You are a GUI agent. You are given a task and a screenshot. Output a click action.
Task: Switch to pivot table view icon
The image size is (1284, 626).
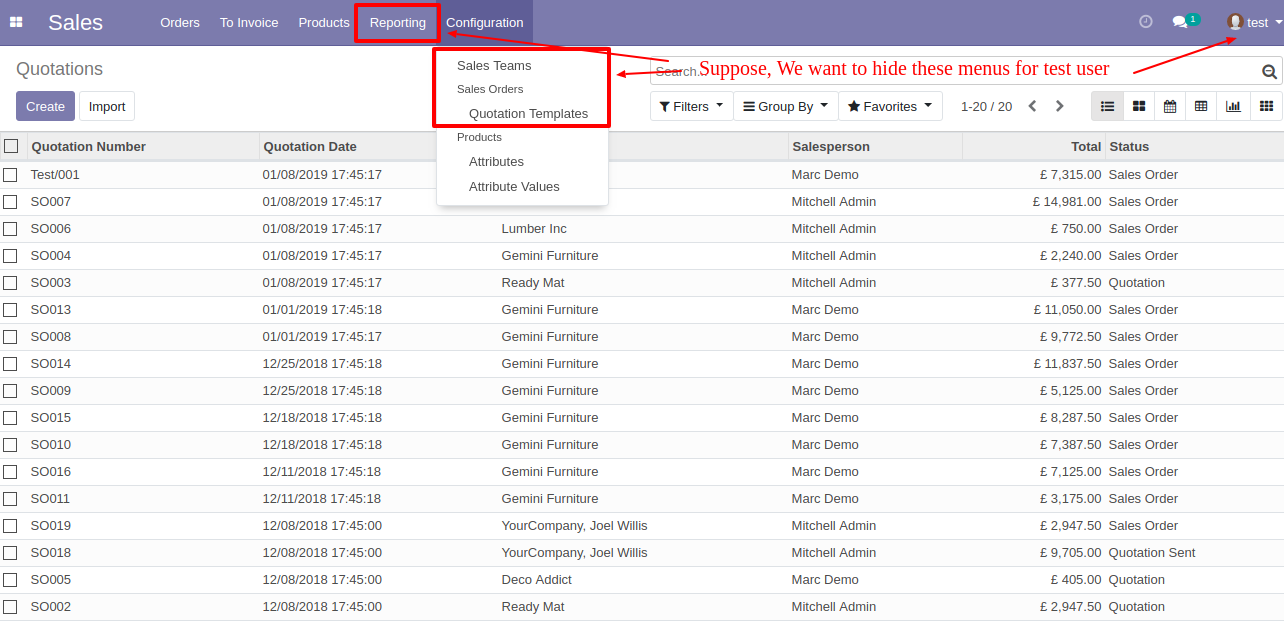coord(1201,106)
